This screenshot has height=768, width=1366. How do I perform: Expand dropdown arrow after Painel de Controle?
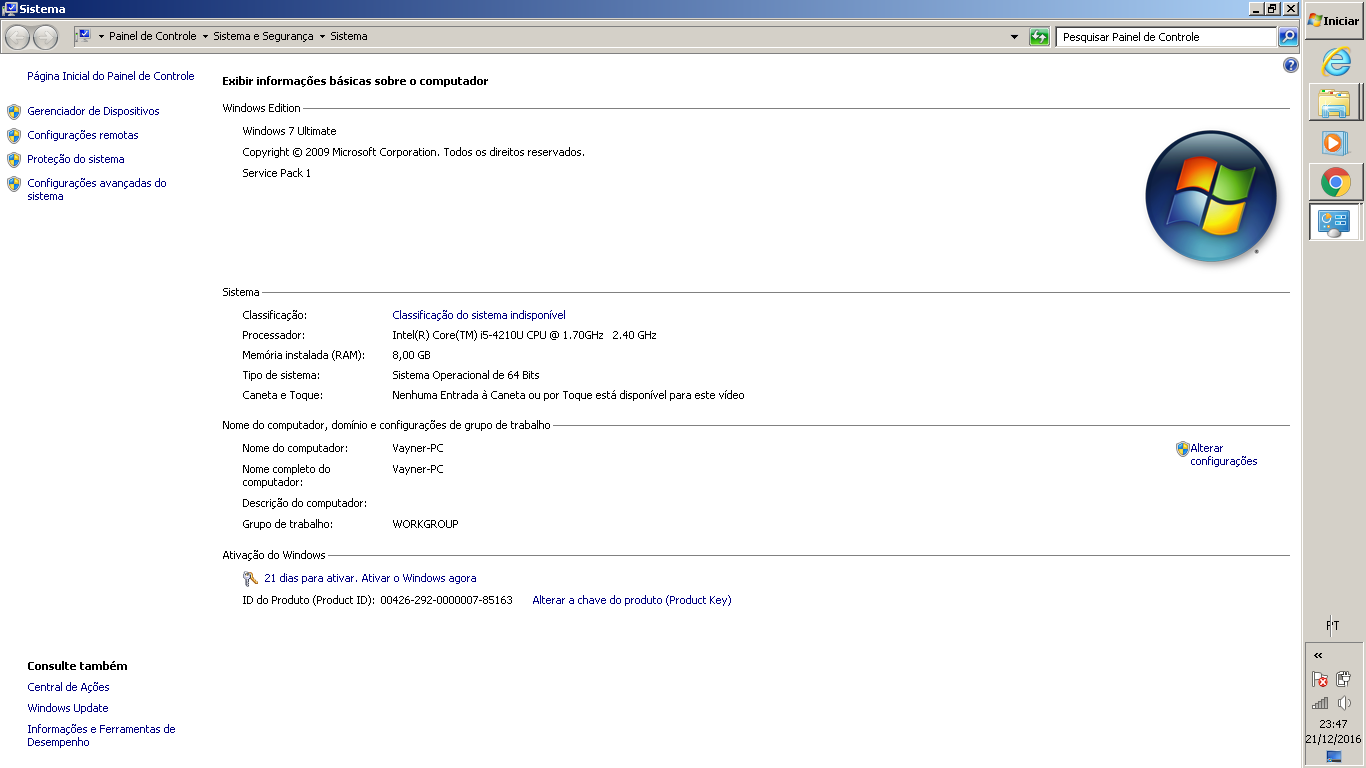coord(205,37)
